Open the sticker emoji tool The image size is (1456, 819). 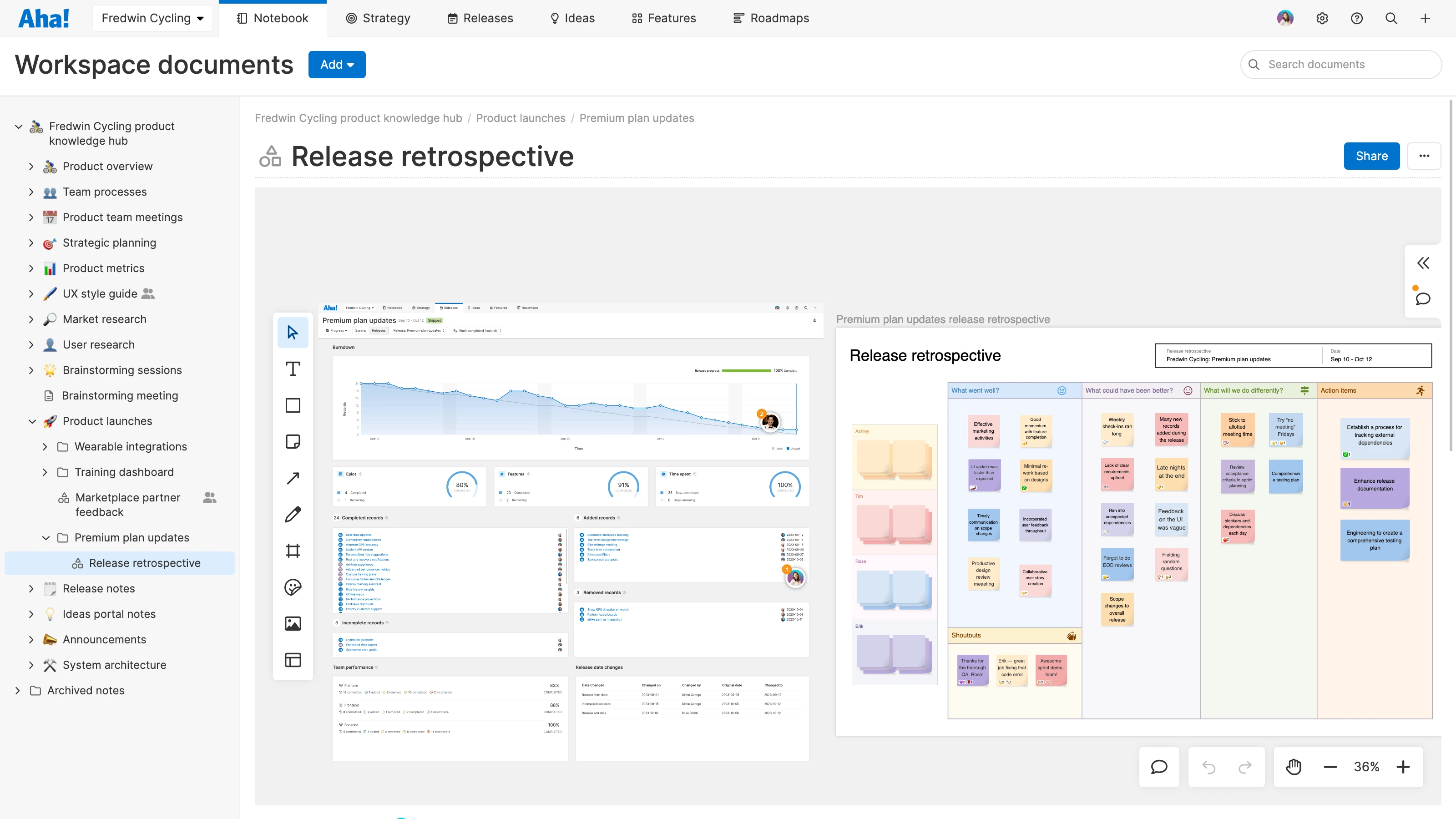tap(293, 587)
